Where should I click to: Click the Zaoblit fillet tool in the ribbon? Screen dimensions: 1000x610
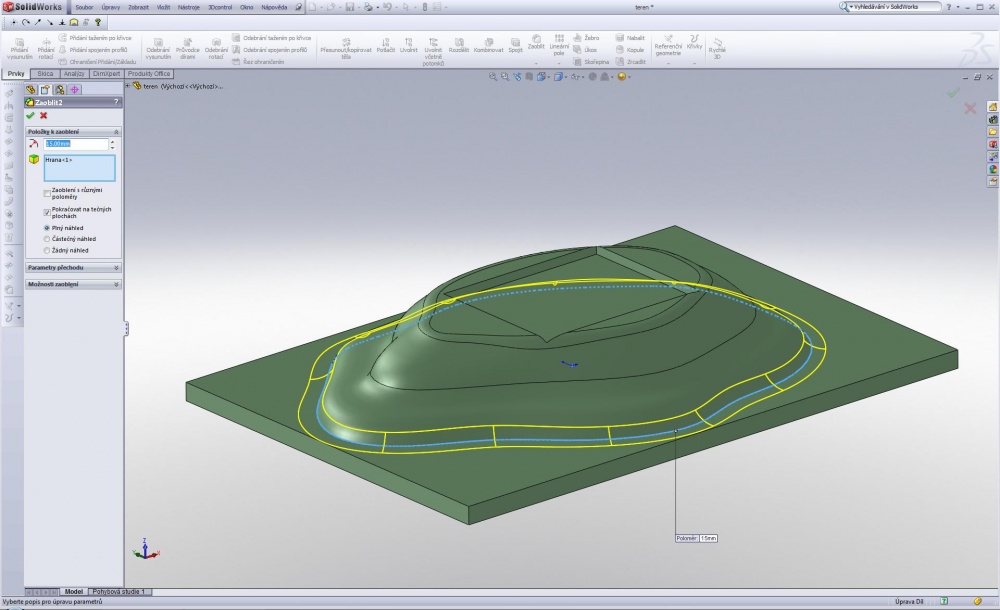(536, 42)
